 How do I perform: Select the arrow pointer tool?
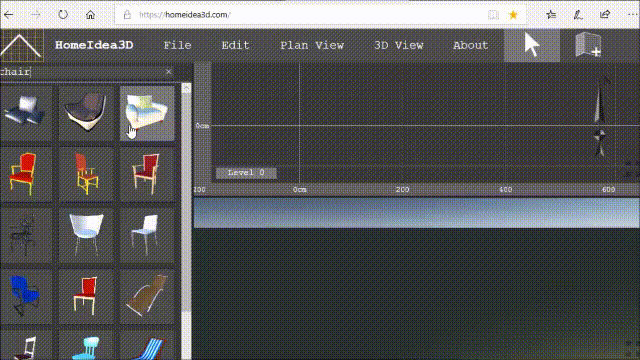[x=532, y=45]
